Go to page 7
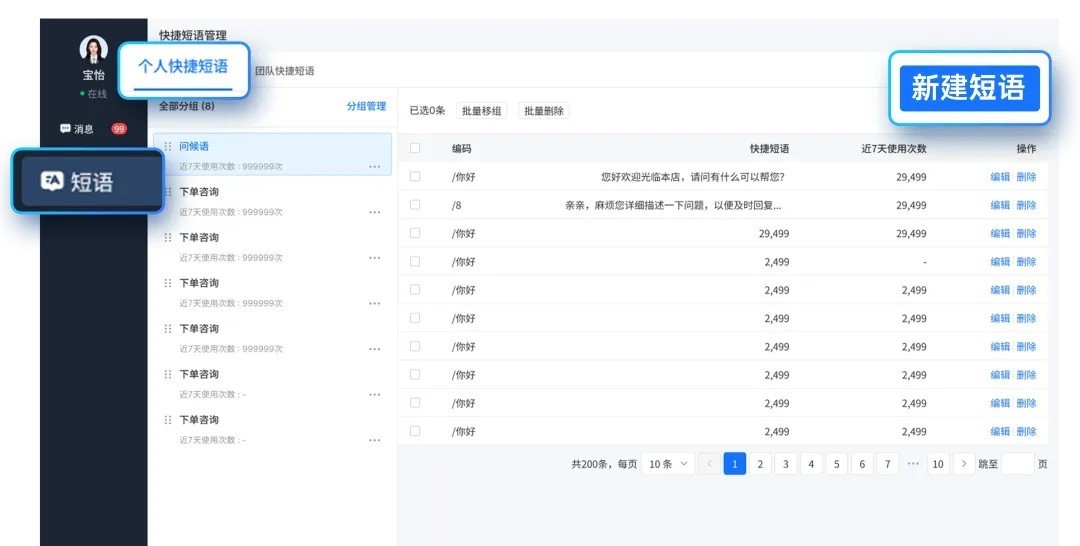Viewport: 1080px width, 546px height. pos(888,464)
